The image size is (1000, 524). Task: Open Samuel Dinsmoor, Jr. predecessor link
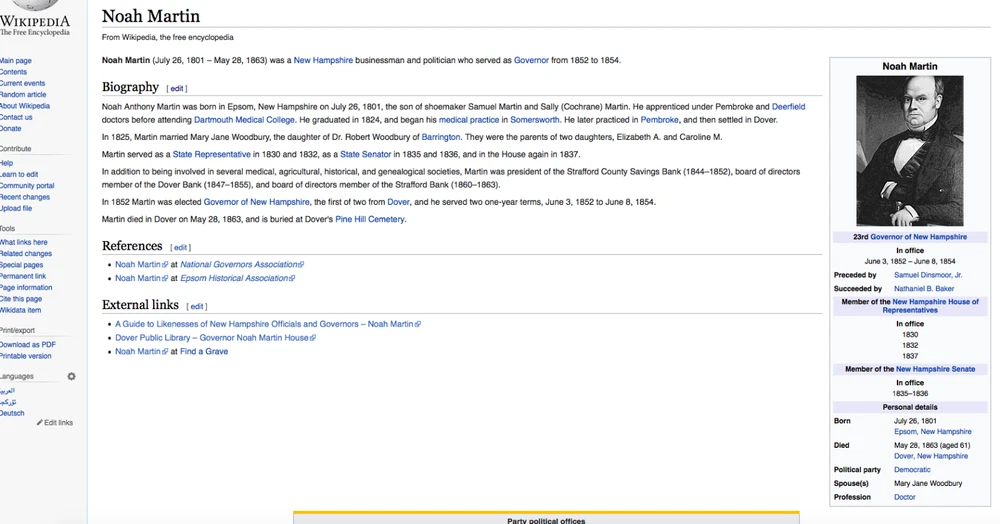coord(928,275)
